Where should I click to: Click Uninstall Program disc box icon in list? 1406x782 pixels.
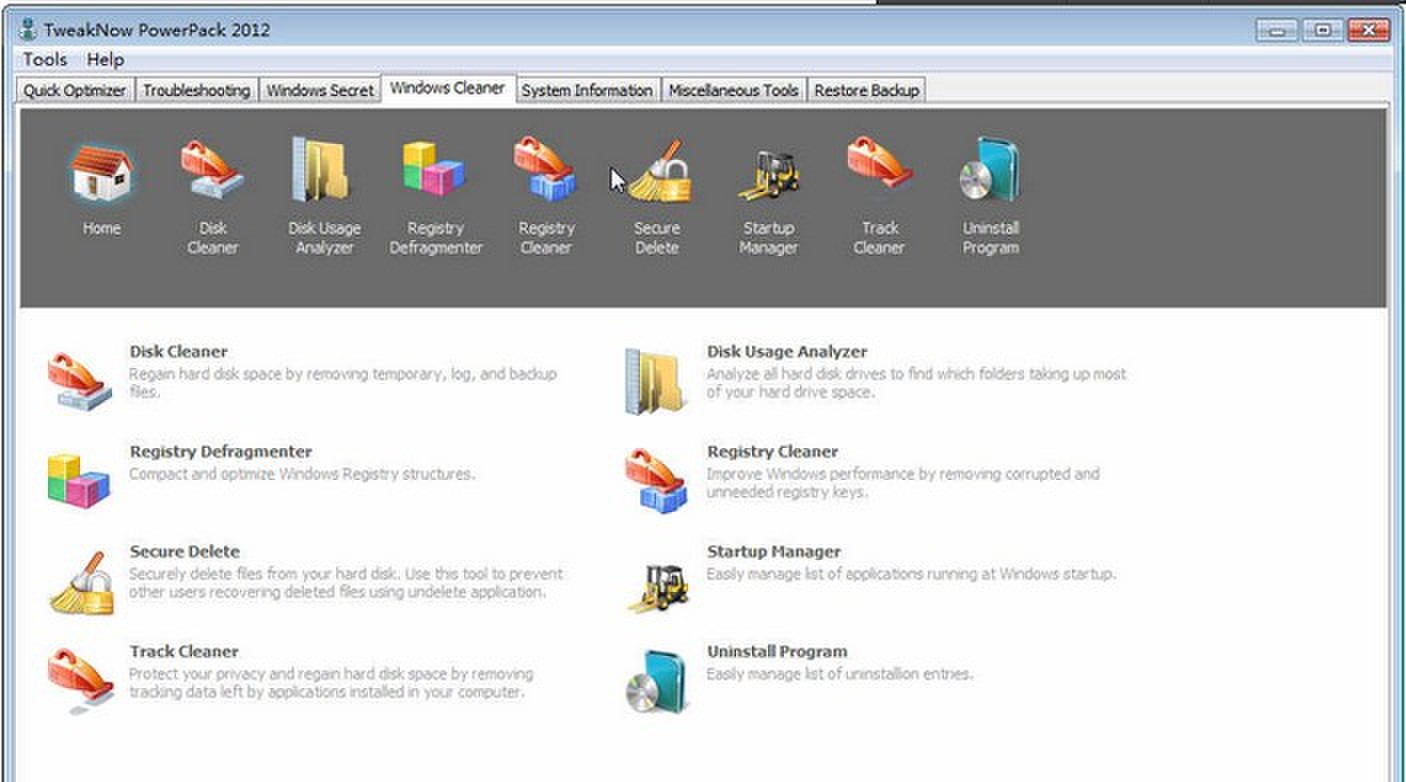pyautogui.click(x=657, y=681)
